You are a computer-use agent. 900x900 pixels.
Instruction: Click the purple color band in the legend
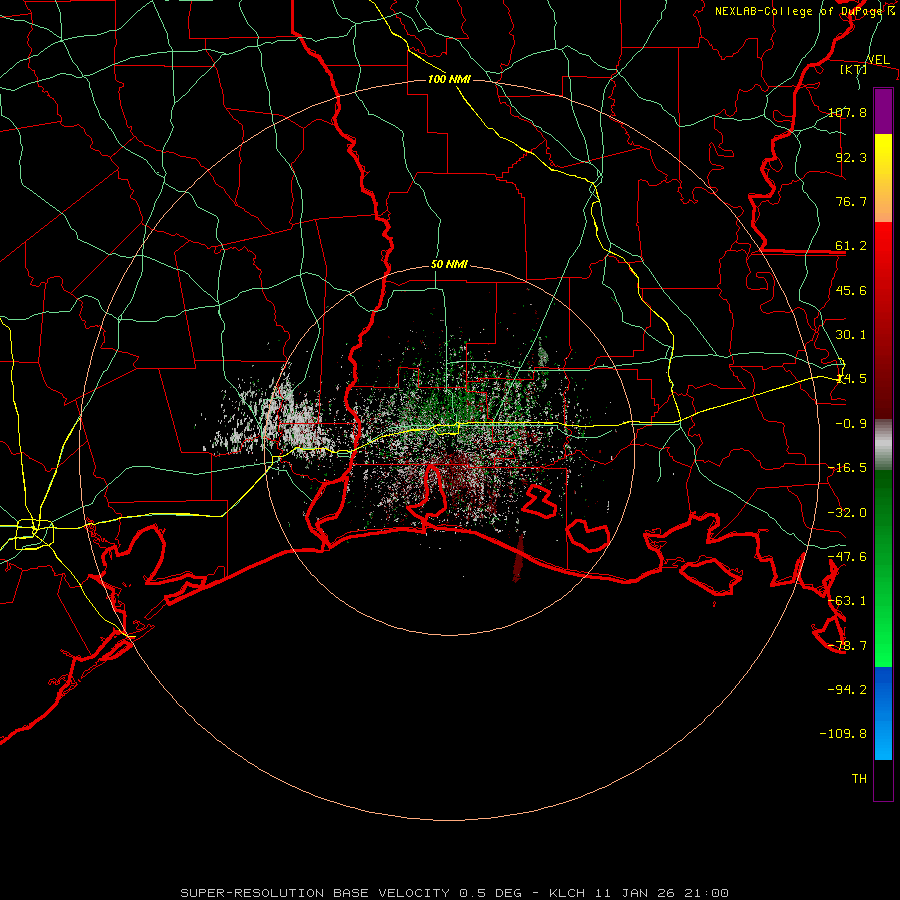(x=883, y=111)
